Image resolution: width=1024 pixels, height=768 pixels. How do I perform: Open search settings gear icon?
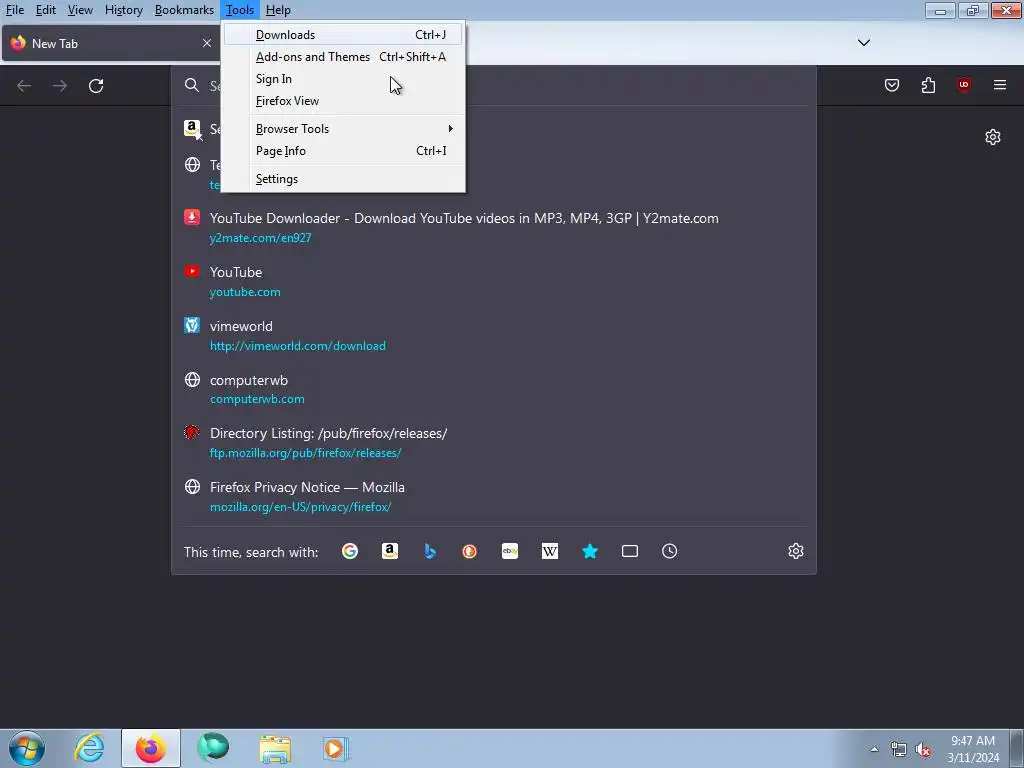point(795,551)
